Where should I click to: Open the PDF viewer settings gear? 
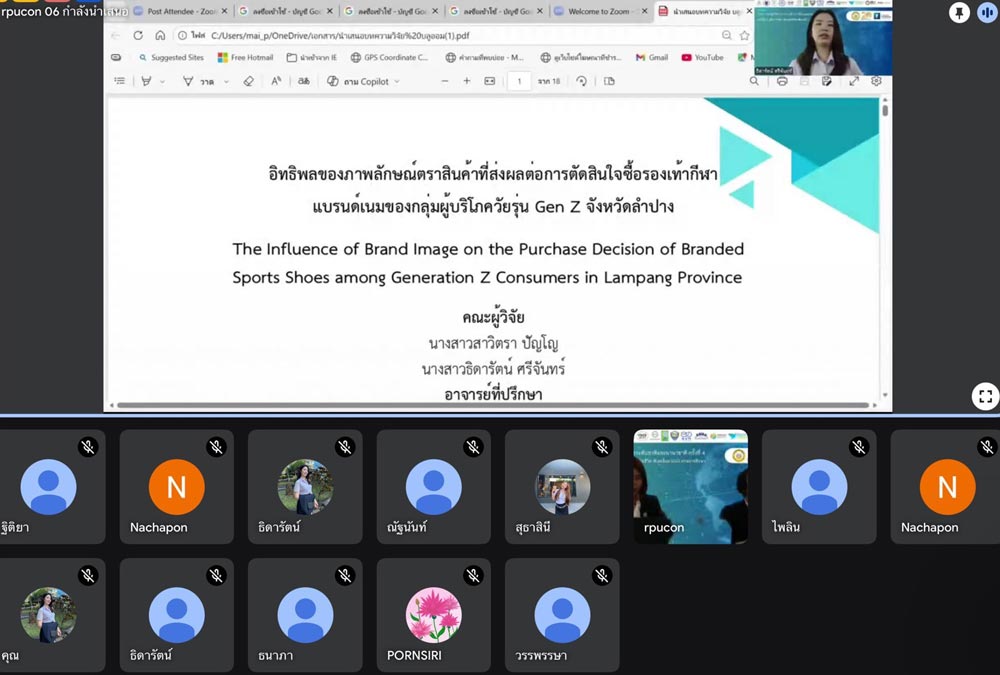(876, 81)
